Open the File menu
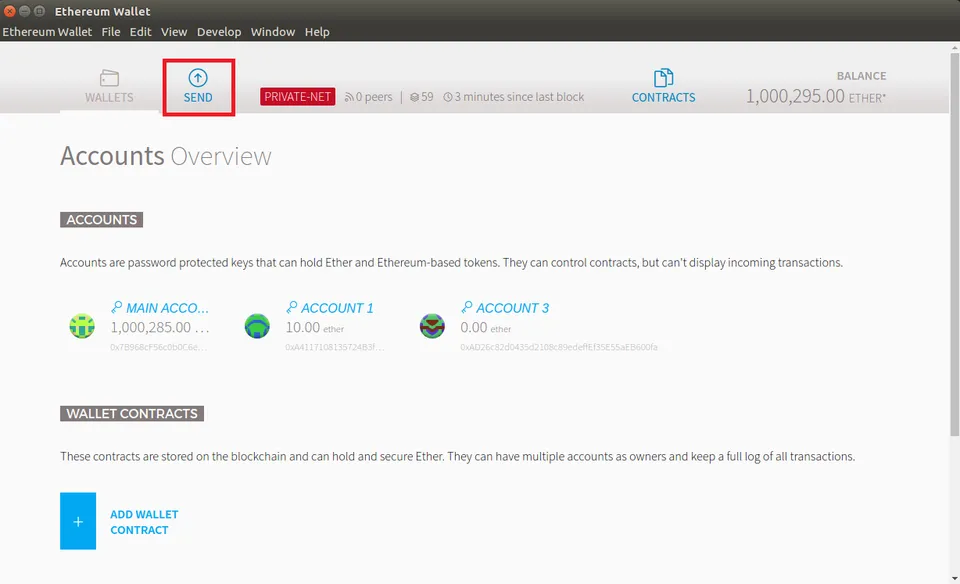 pyautogui.click(x=111, y=32)
